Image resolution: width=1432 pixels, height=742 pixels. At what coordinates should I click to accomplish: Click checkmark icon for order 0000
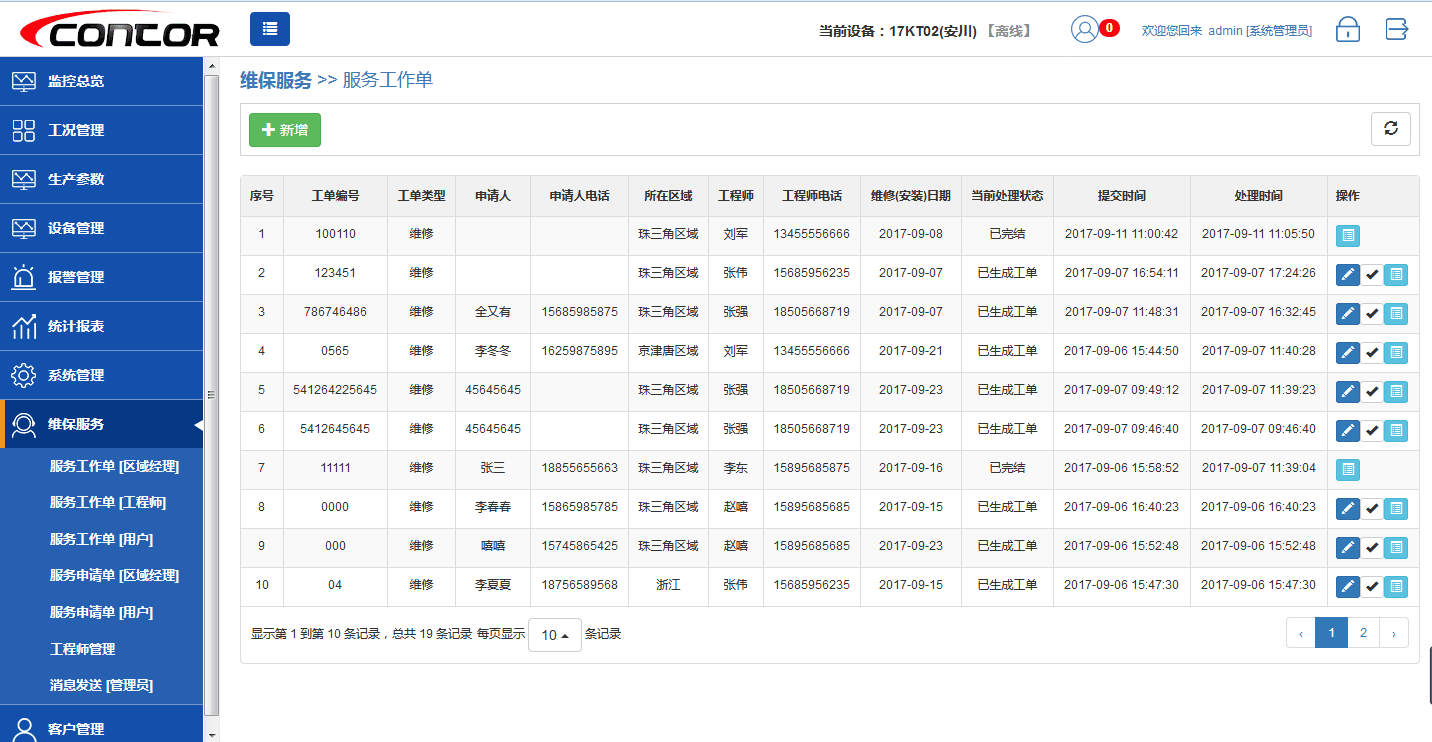pos(1372,508)
